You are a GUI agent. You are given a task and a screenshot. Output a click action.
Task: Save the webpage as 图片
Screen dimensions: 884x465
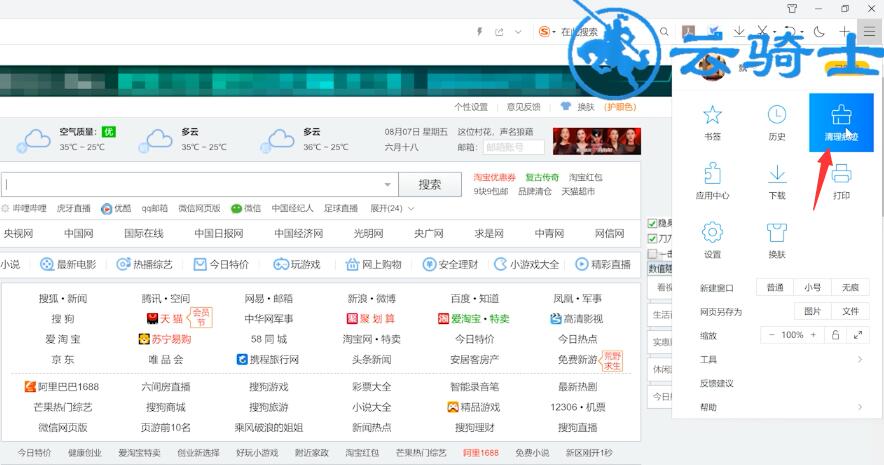(x=812, y=311)
